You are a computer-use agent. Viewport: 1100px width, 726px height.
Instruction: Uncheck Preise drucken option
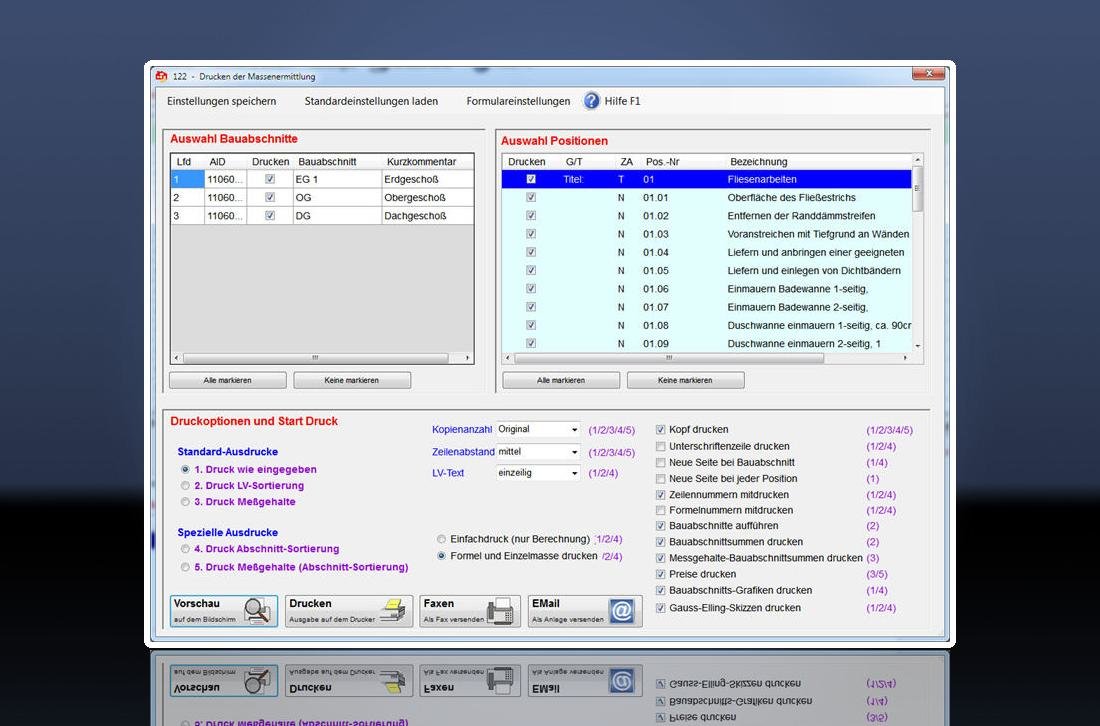click(x=661, y=574)
